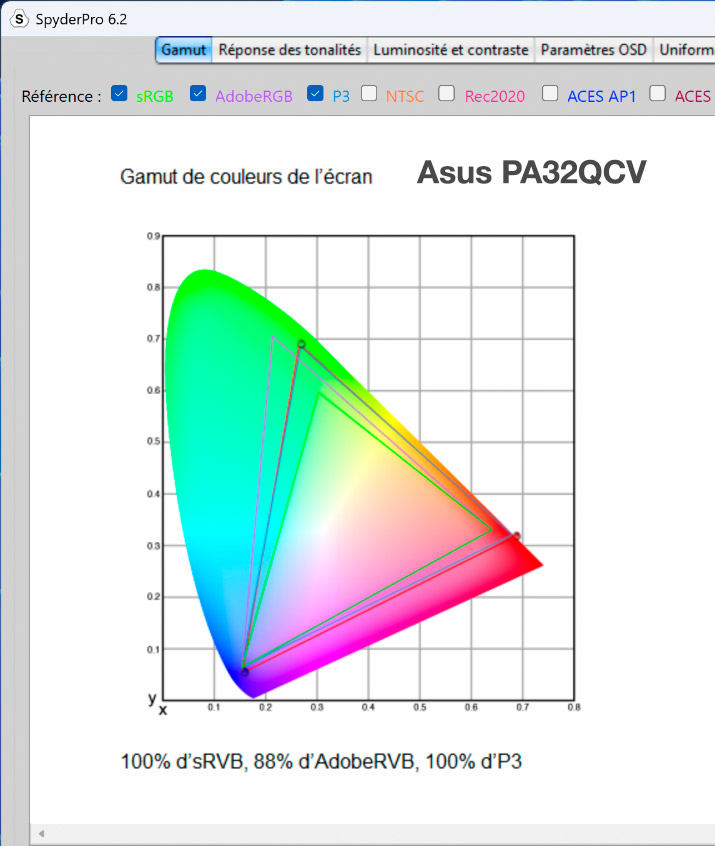Click the SpyderPro 6.2 window title
Screen dimensions: 715x846
pyautogui.click(x=81, y=19)
